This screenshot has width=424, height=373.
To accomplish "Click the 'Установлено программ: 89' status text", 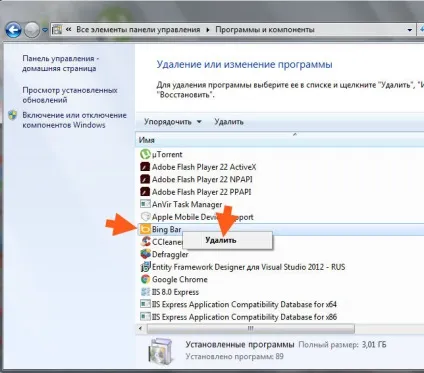I will point(235,356).
